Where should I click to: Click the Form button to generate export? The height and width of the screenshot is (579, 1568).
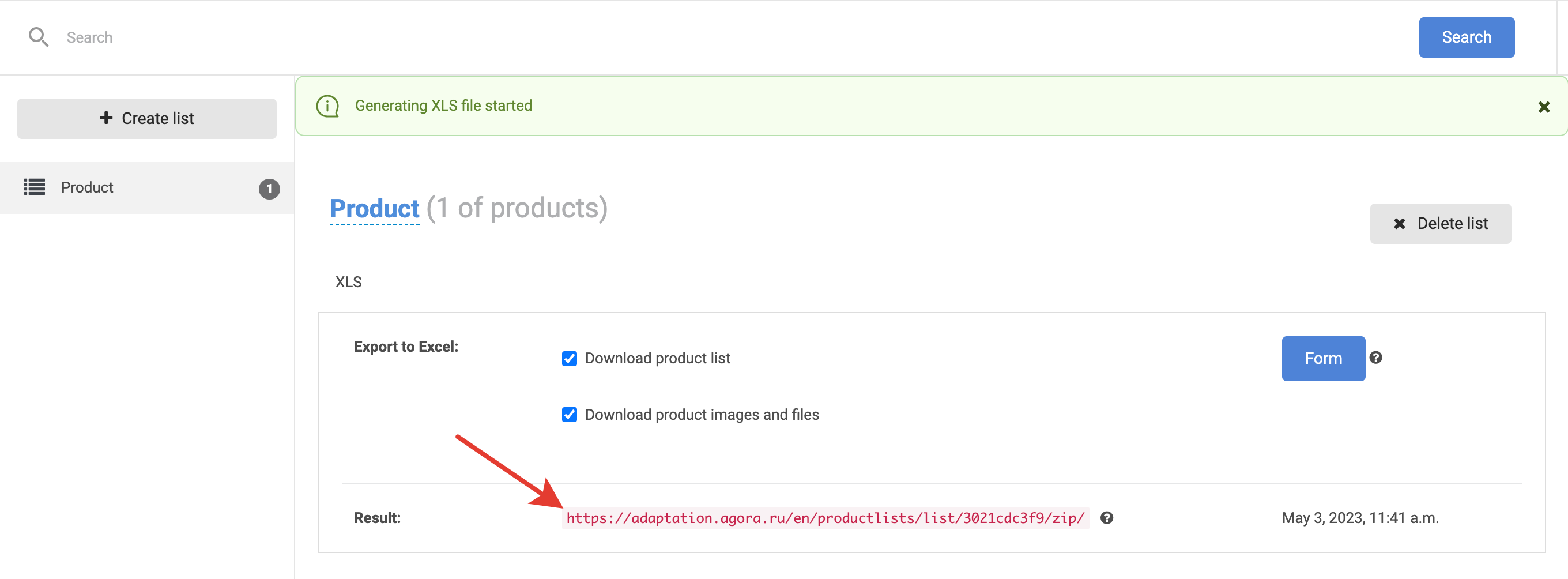click(1322, 358)
